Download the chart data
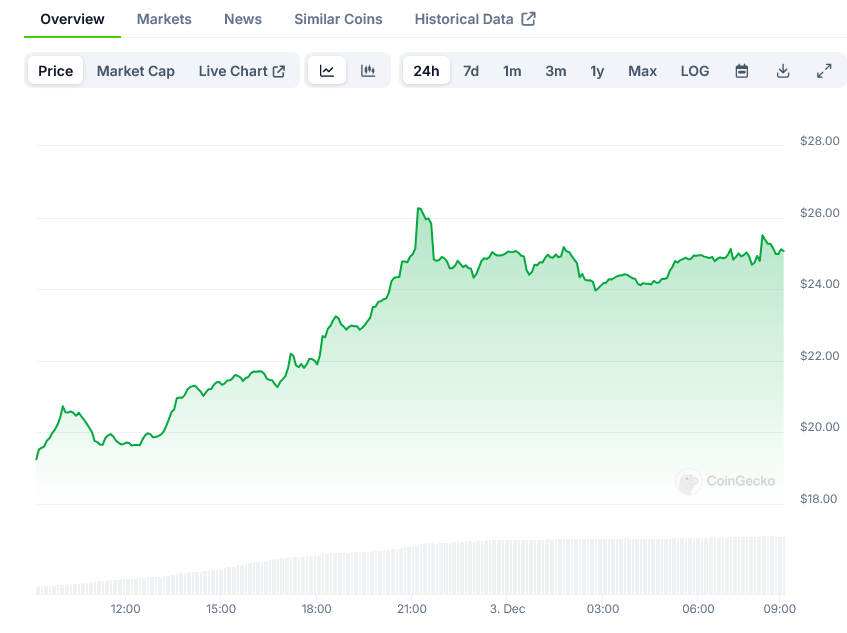Image resolution: width=847 pixels, height=633 pixels. click(x=783, y=71)
